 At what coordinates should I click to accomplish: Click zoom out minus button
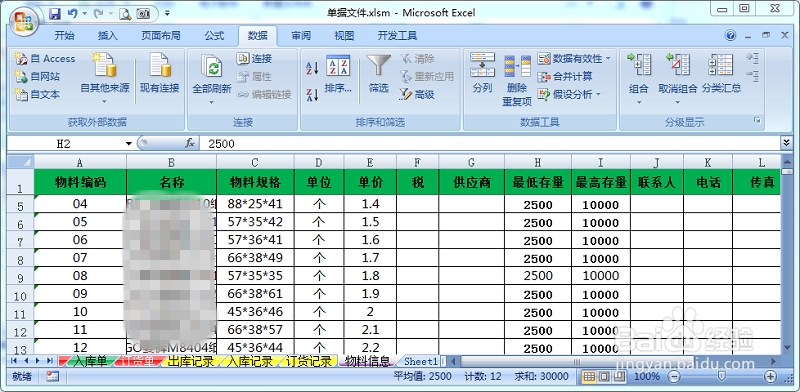674,377
